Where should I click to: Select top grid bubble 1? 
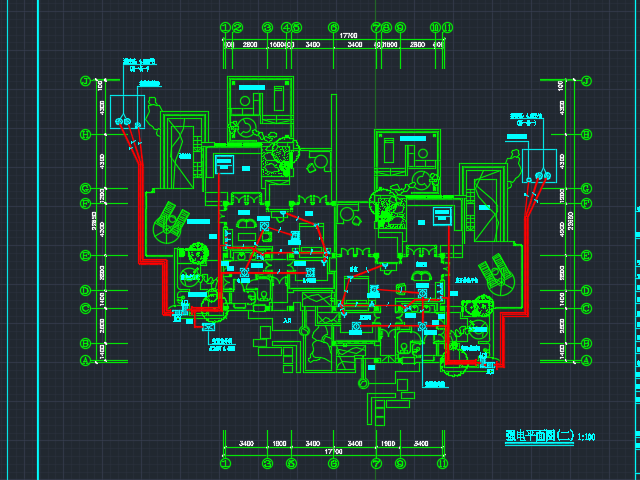(x=225, y=28)
